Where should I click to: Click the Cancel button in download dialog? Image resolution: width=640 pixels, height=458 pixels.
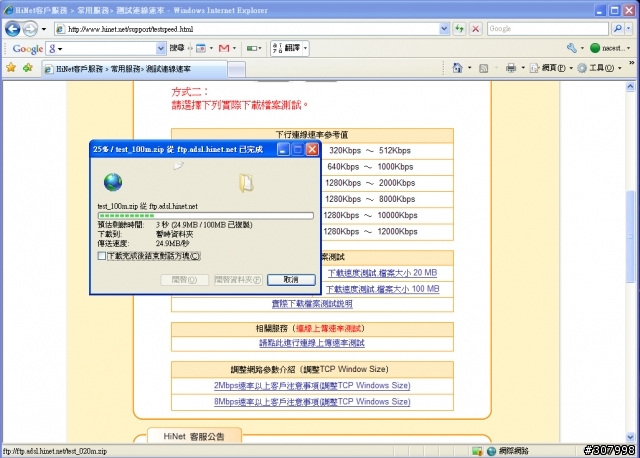291,280
